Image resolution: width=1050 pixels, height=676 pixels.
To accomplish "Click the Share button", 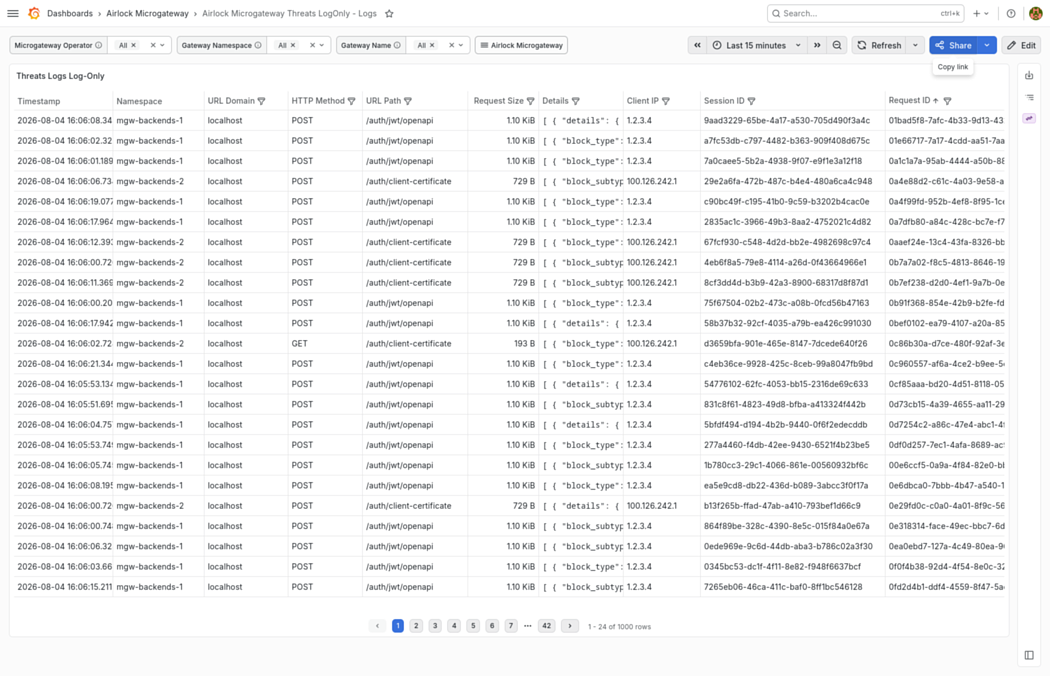I will (954, 46).
